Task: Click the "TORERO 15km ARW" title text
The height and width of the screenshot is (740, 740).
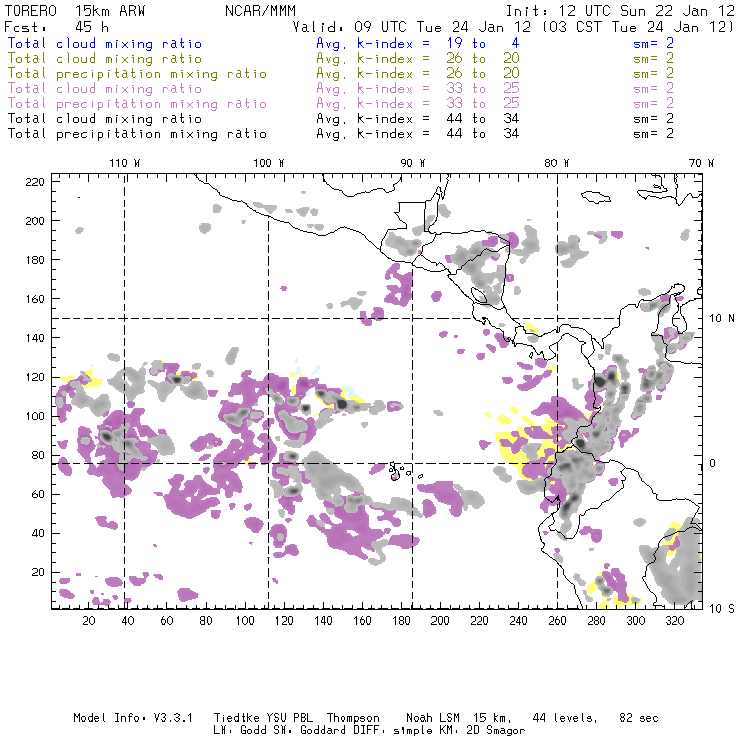Action: (x=75, y=10)
